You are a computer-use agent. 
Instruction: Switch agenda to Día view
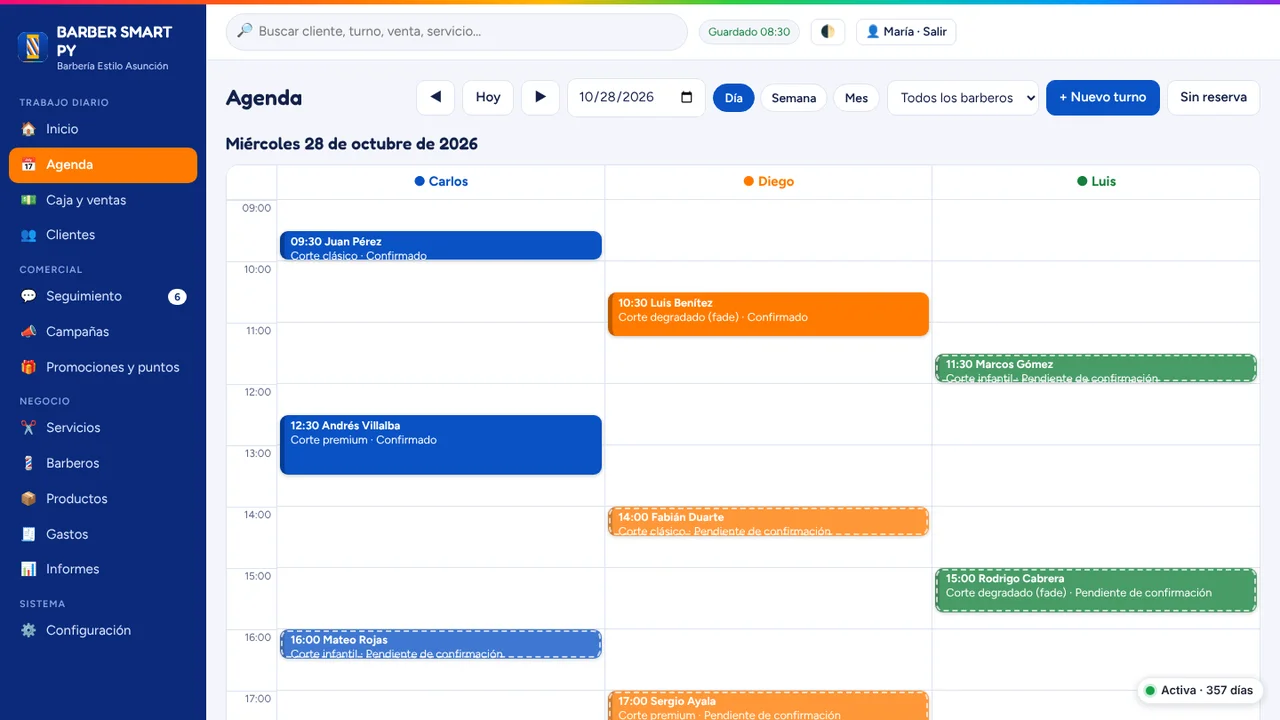pyautogui.click(x=734, y=98)
